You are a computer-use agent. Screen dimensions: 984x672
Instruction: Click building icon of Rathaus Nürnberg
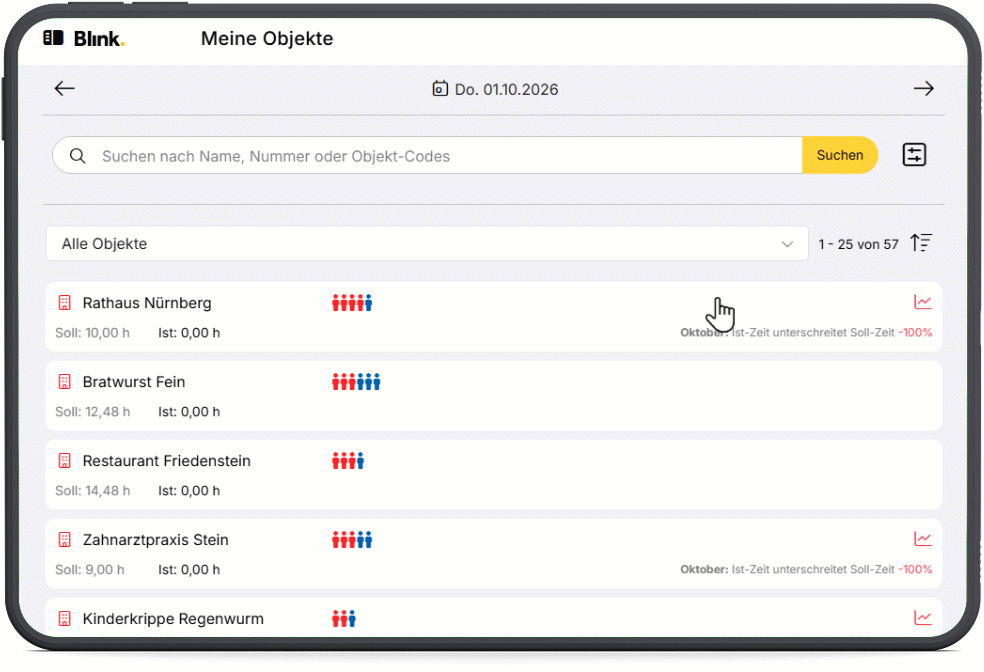pos(64,302)
